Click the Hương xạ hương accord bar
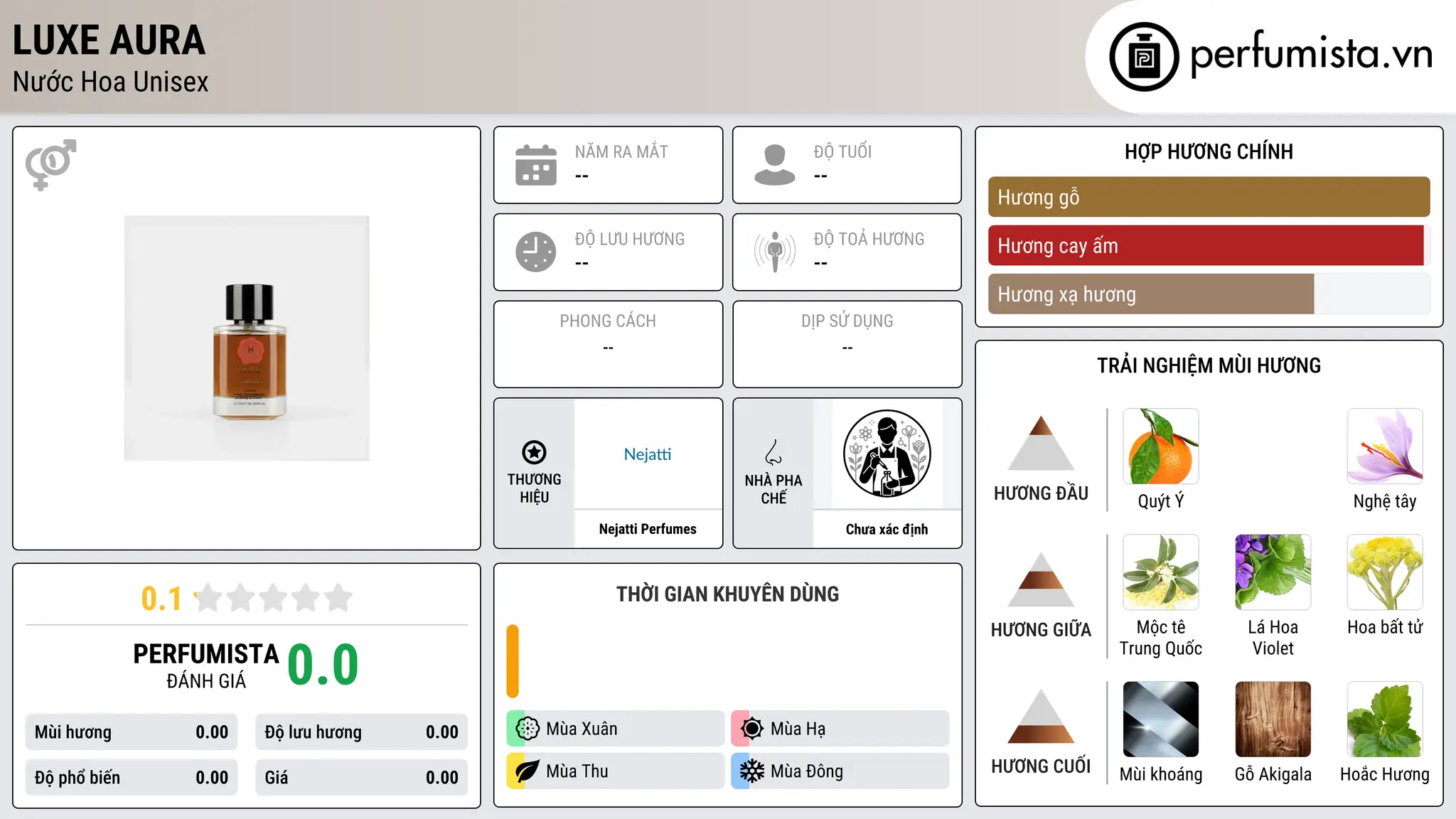Screen dimensions: 1456x819 [x=1209, y=294]
